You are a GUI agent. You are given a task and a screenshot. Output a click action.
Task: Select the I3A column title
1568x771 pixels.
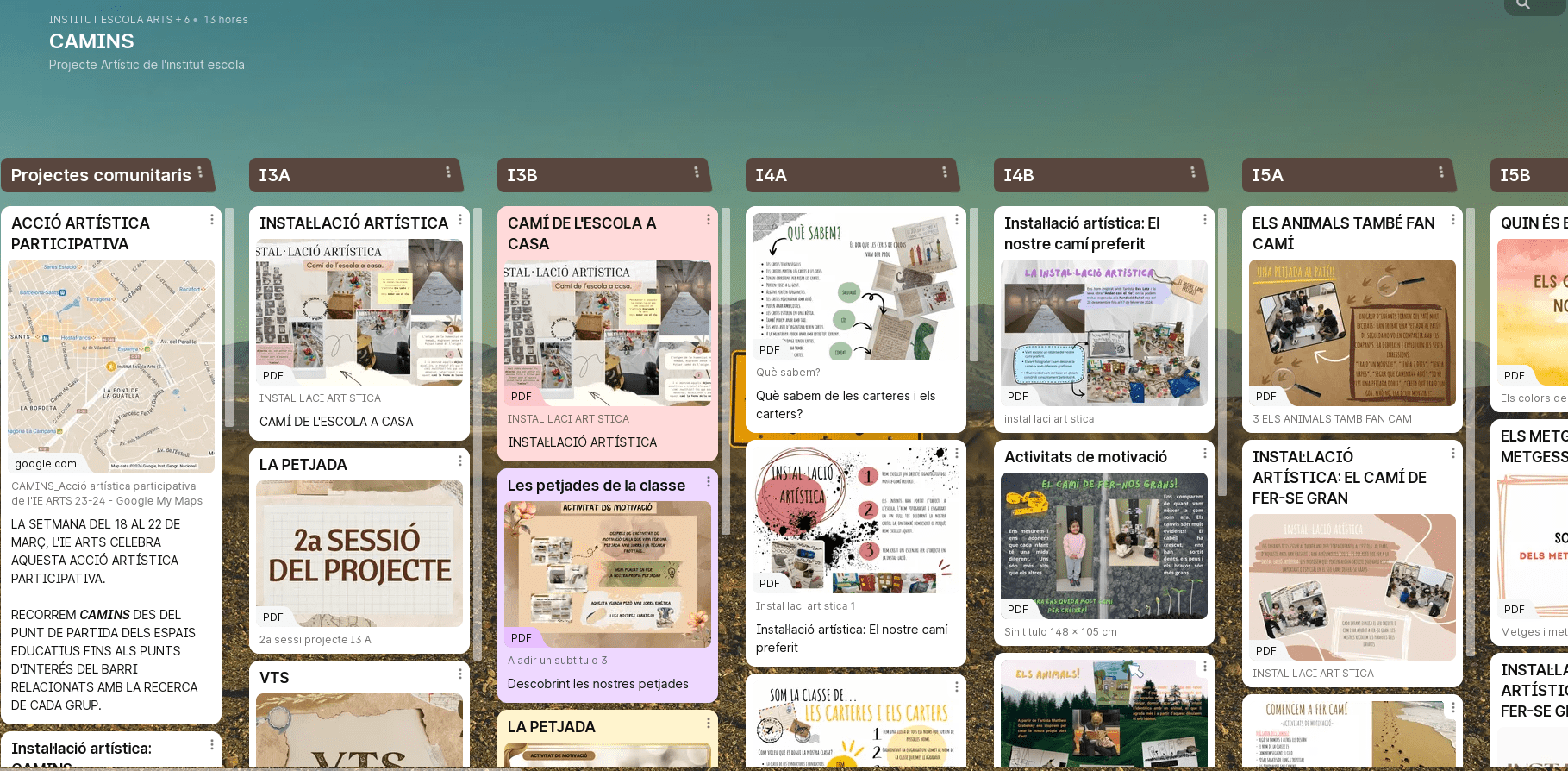click(x=275, y=175)
